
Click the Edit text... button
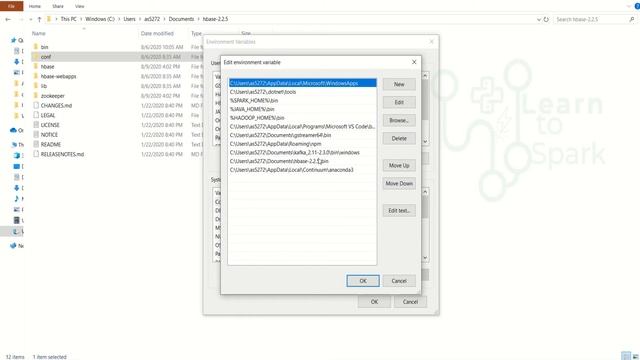pos(399,211)
